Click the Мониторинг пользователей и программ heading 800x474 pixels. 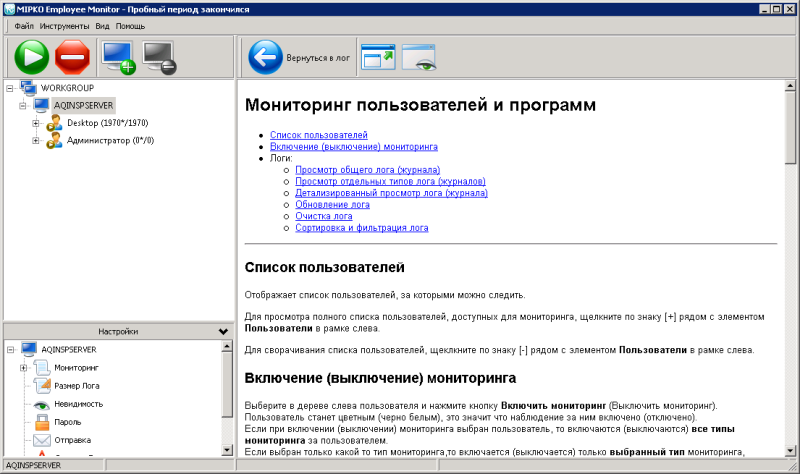pos(420,105)
